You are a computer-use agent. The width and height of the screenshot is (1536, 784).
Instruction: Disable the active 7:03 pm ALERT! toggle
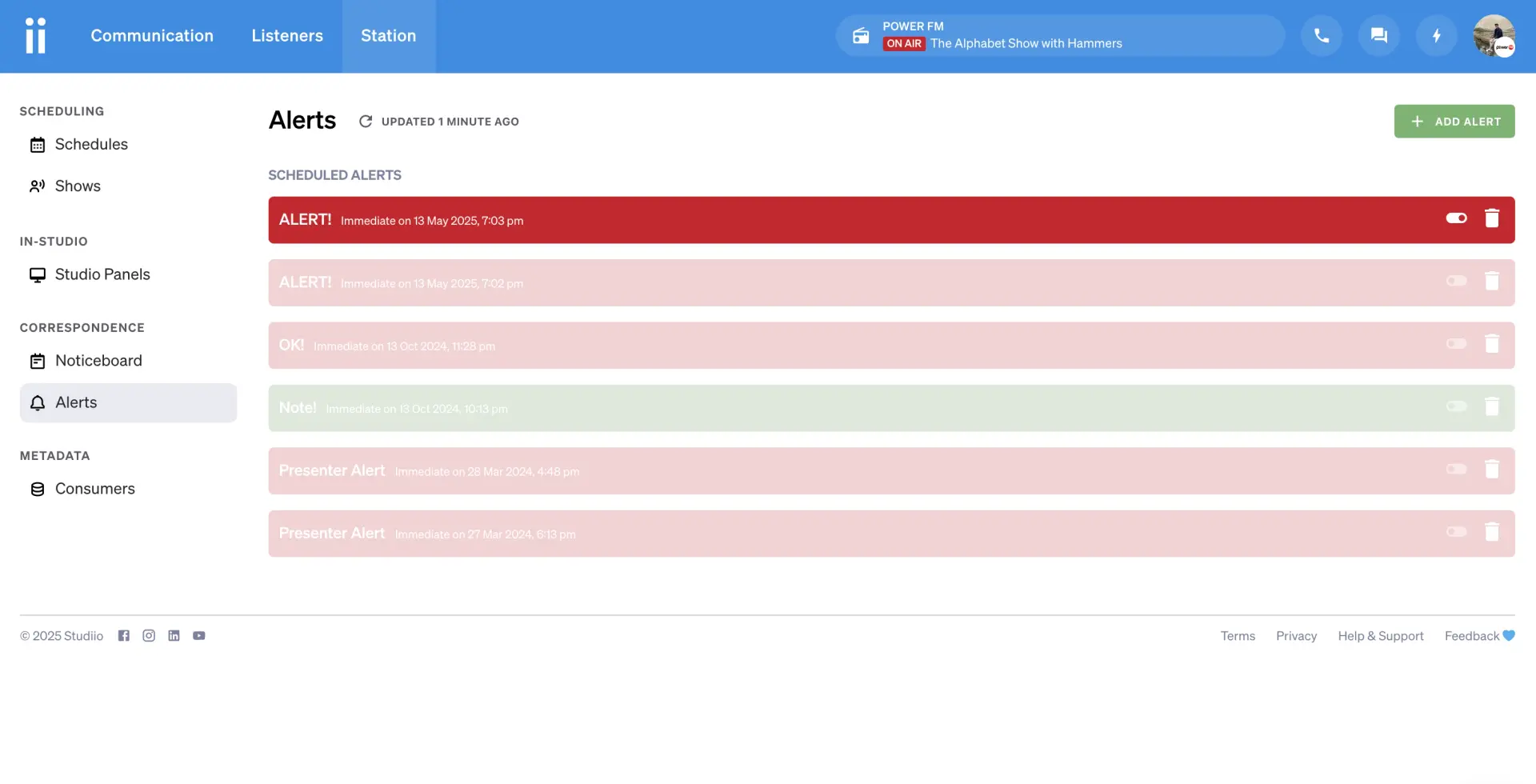click(x=1456, y=218)
